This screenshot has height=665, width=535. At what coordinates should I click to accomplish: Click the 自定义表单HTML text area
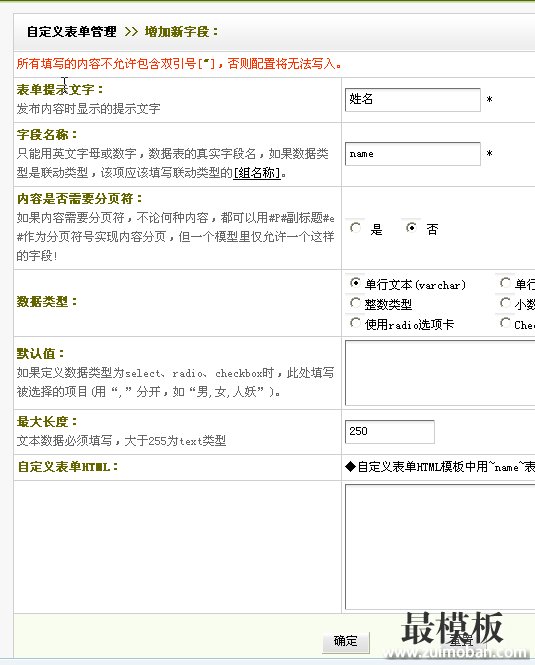[x=440, y=547]
